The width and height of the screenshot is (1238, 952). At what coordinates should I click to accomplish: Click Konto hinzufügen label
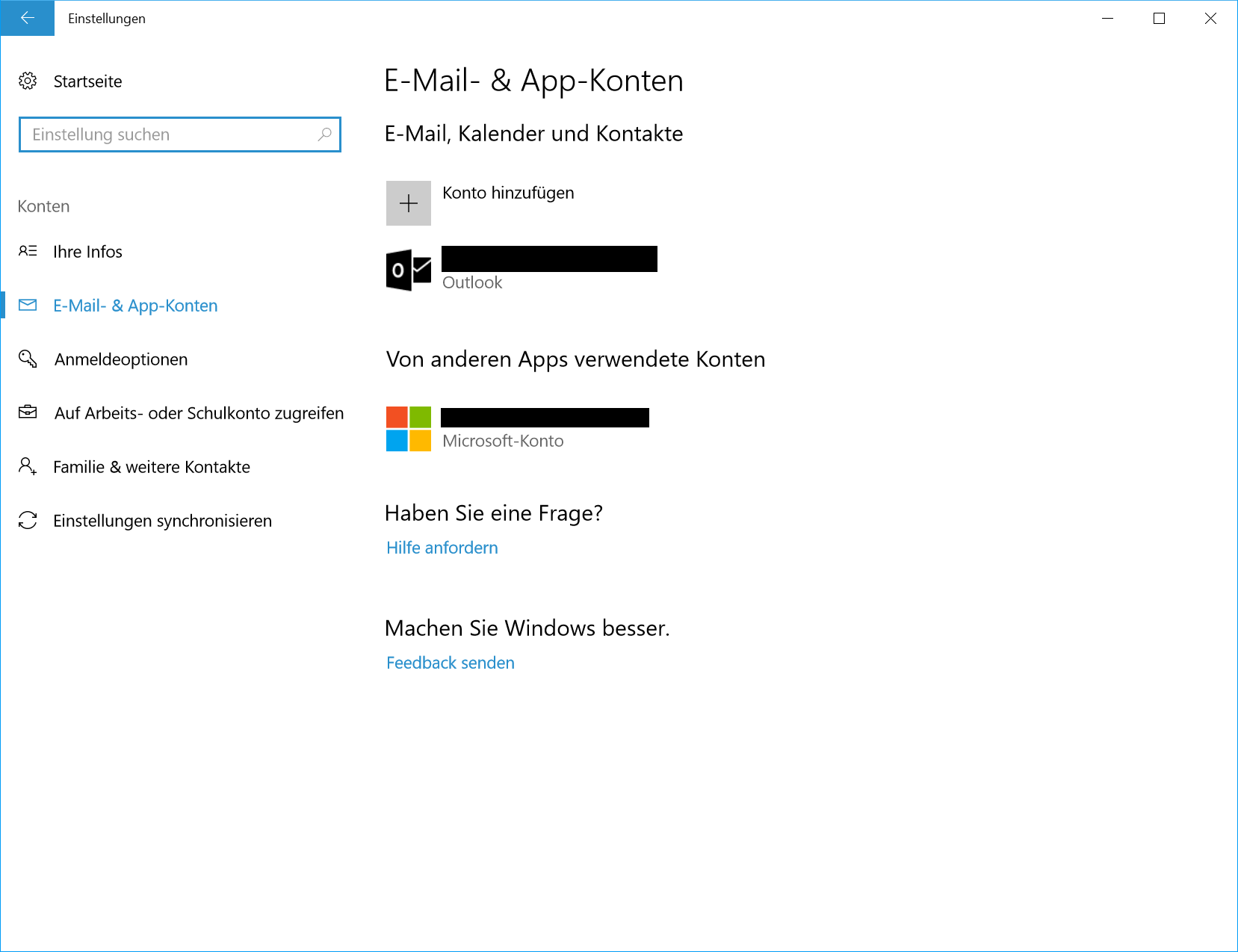[x=508, y=193]
